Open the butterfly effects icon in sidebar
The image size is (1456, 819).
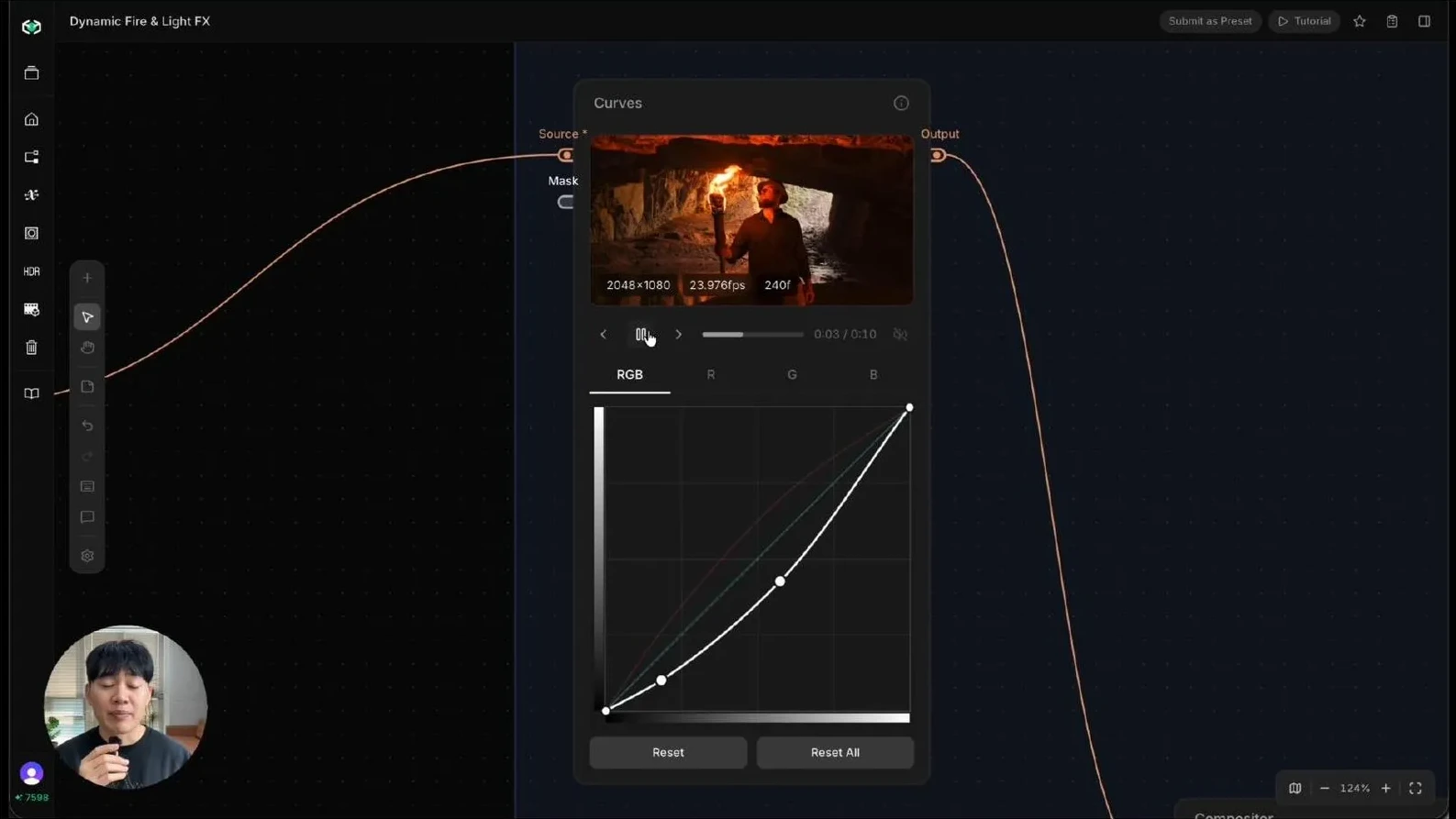[x=31, y=195]
